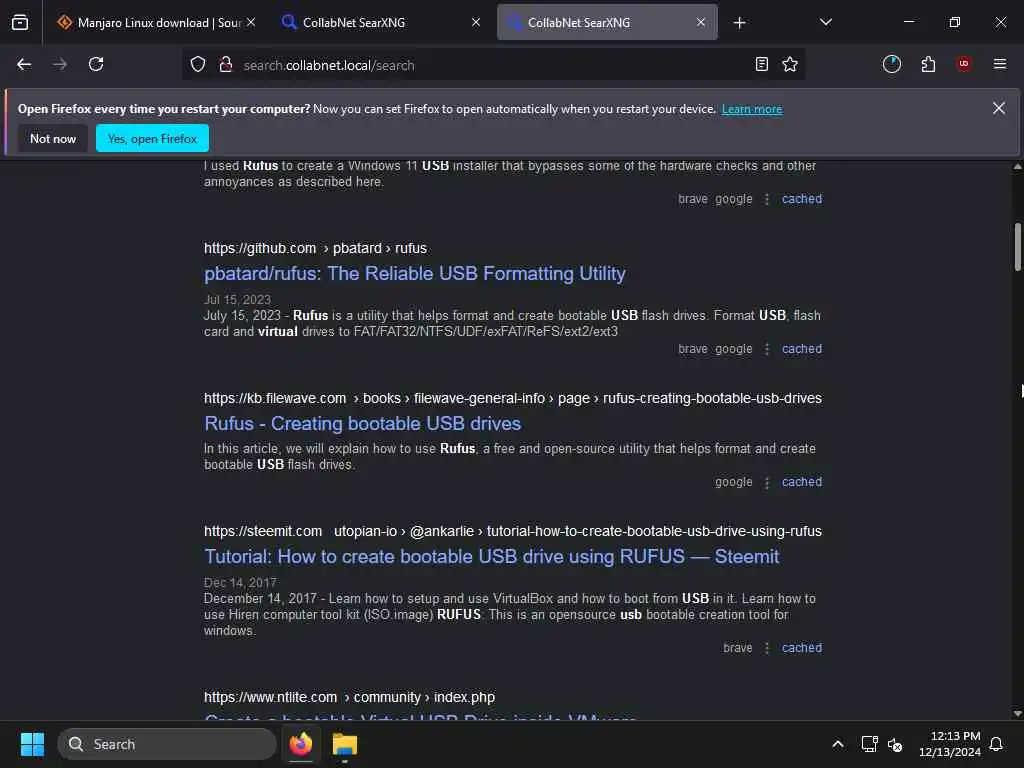Open Firefox from the taskbar
The width and height of the screenshot is (1024, 768).
301,744
